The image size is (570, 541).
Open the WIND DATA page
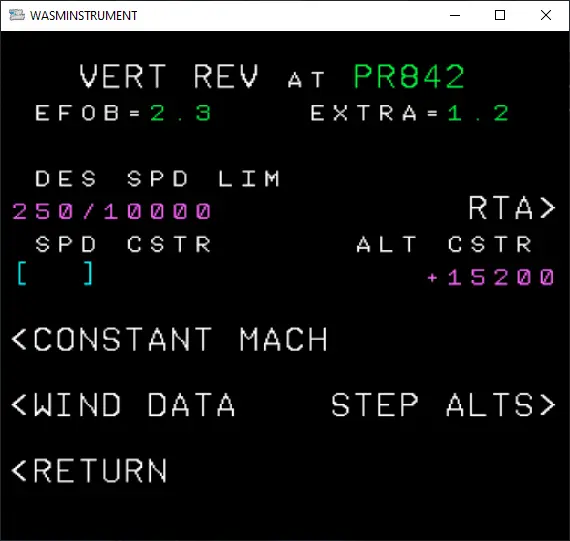coord(123,404)
